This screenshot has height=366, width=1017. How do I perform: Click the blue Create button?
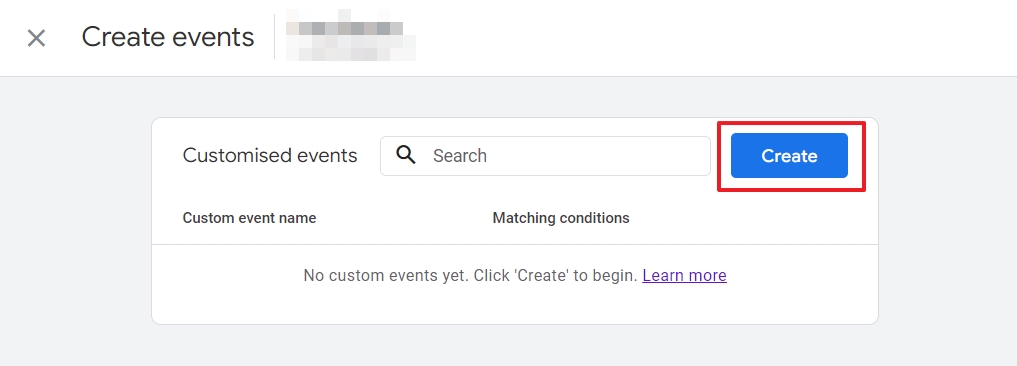(789, 156)
